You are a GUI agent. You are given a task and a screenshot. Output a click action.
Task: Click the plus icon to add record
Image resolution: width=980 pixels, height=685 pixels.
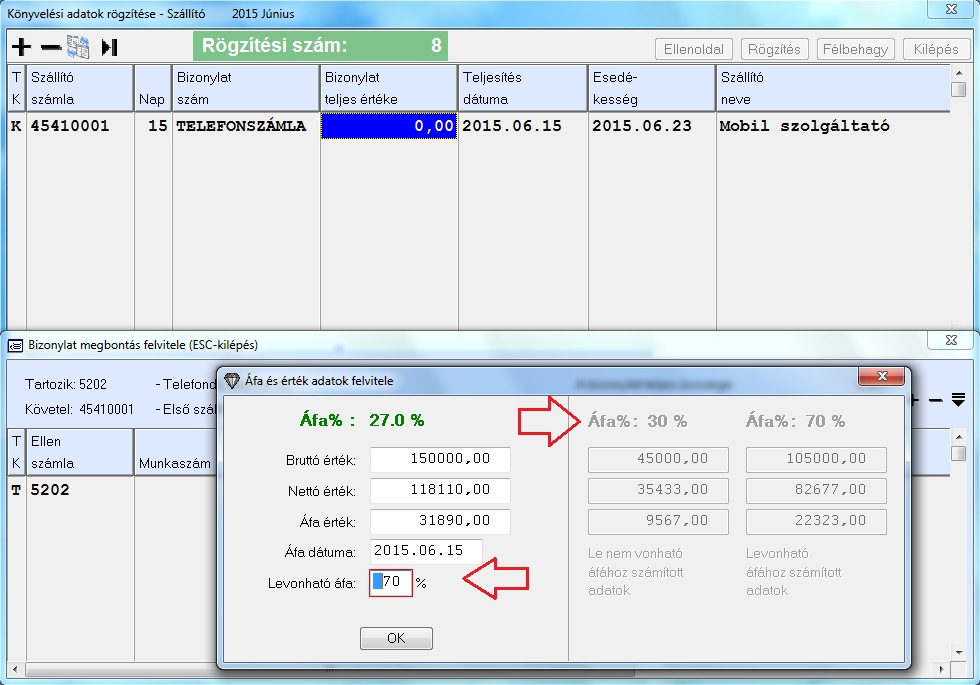click(x=21, y=47)
